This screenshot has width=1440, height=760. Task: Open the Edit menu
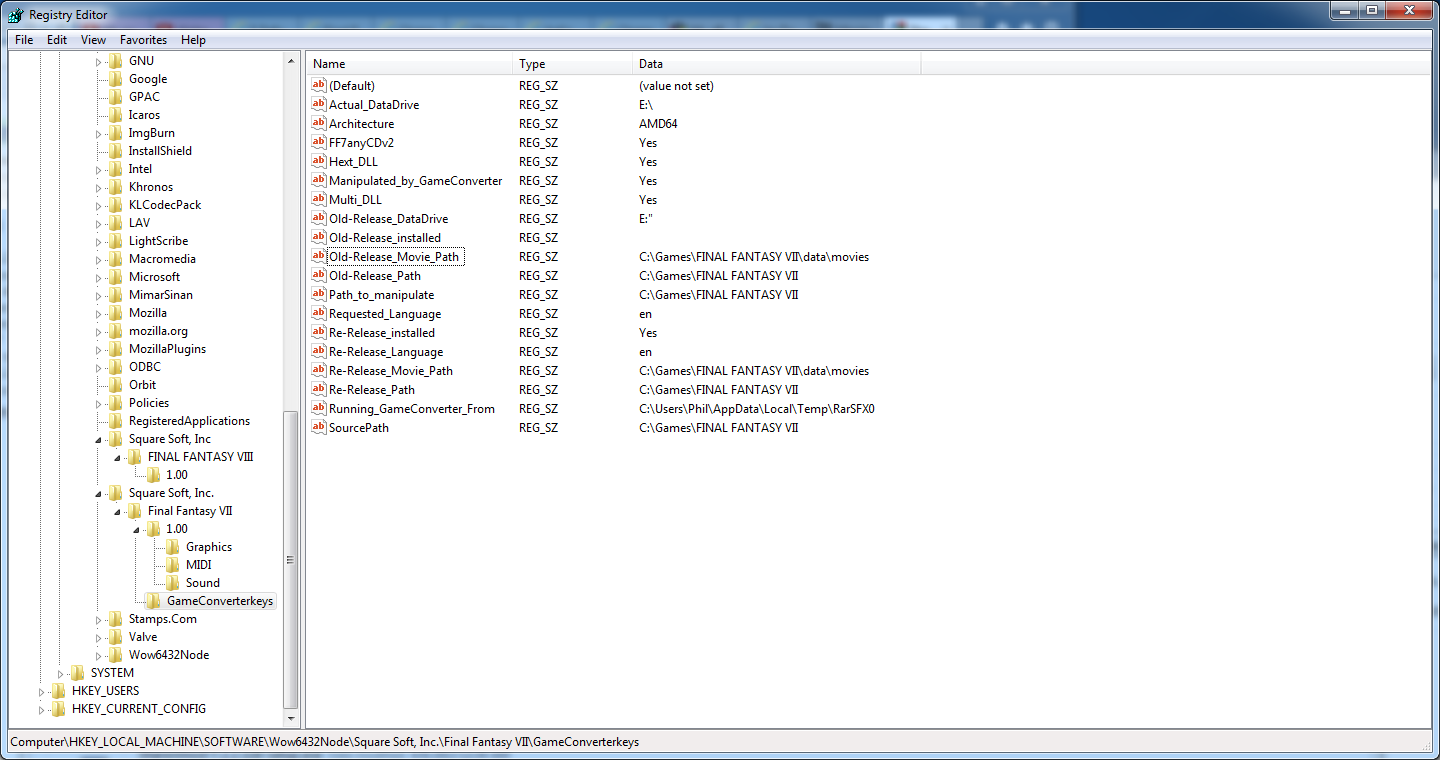coord(57,40)
